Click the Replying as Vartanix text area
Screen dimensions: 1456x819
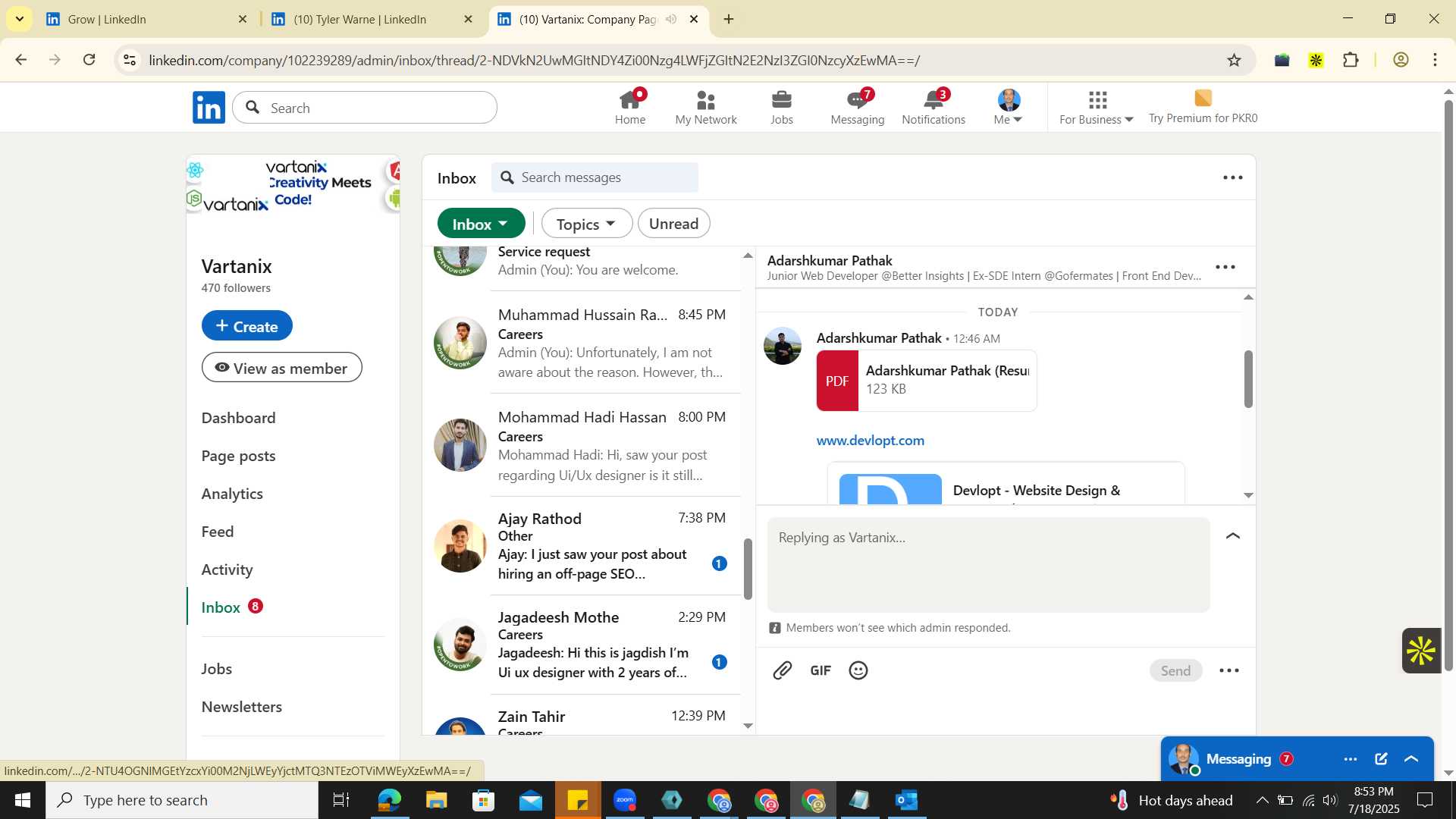[x=988, y=565]
